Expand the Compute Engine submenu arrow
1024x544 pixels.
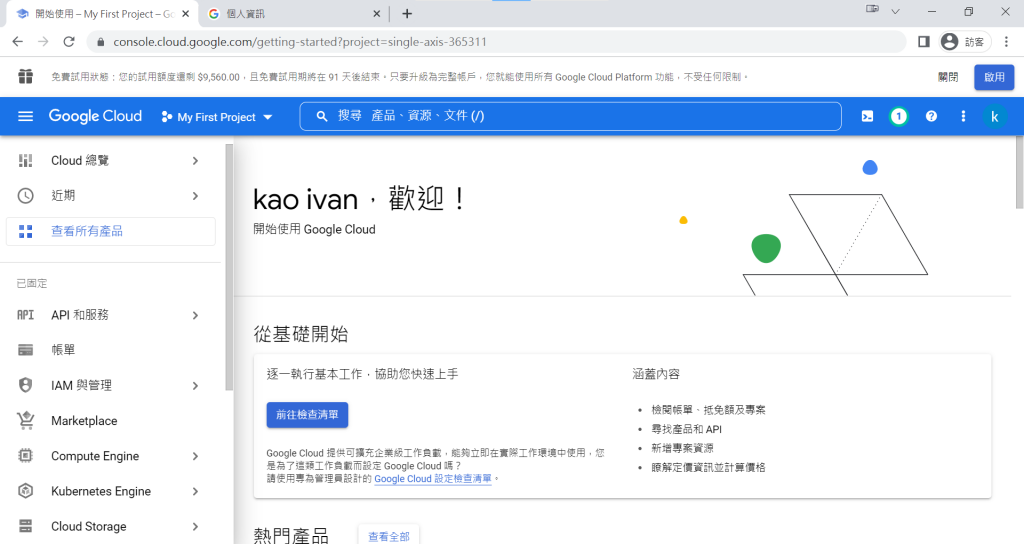pyautogui.click(x=195, y=456)
